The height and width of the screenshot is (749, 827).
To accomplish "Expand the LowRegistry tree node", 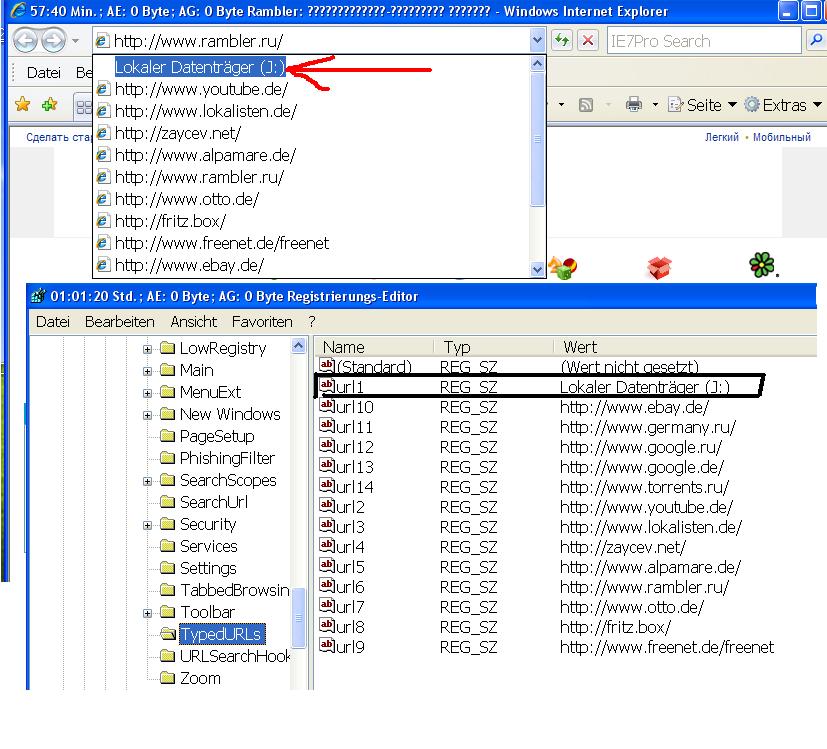I will coord(148,349).
